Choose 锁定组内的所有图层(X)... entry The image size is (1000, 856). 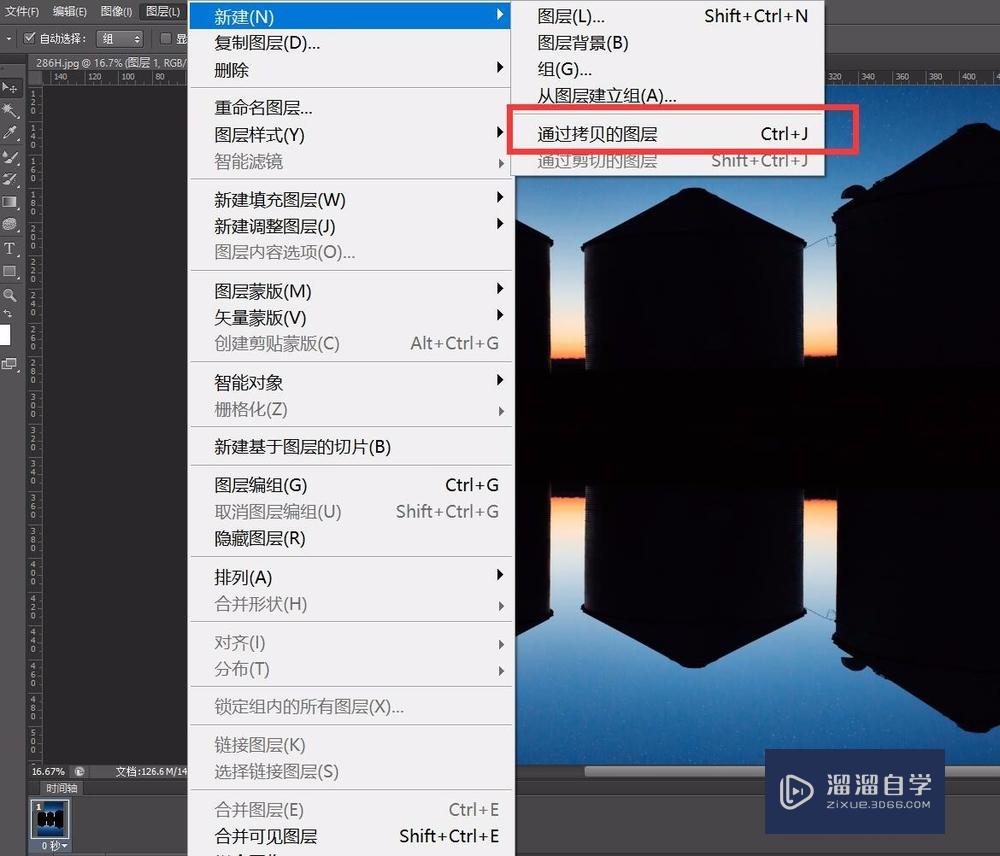[349, 706]
